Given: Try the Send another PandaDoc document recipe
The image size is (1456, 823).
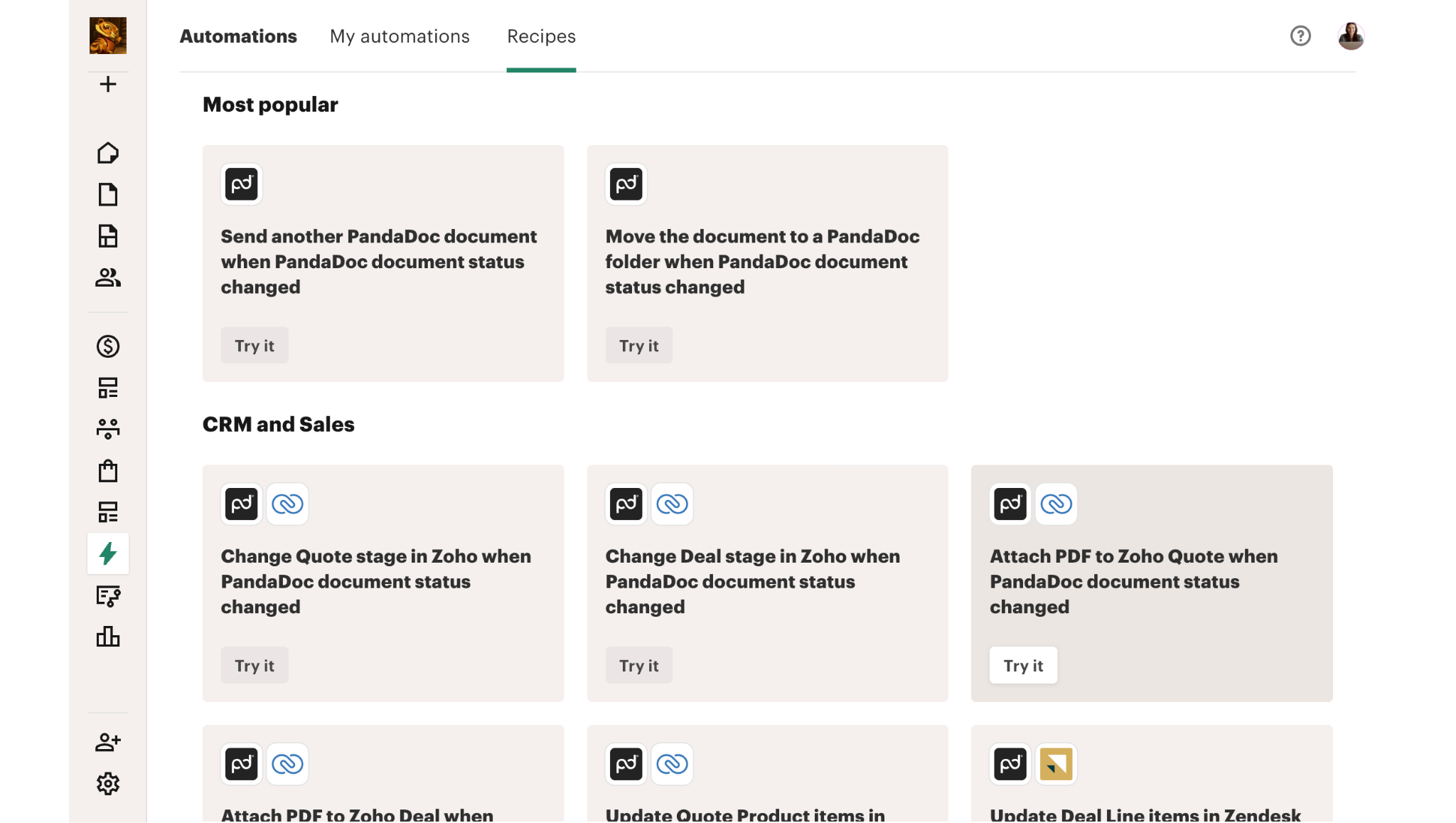Looking at the screenshot, I should [x=255, y=346].
